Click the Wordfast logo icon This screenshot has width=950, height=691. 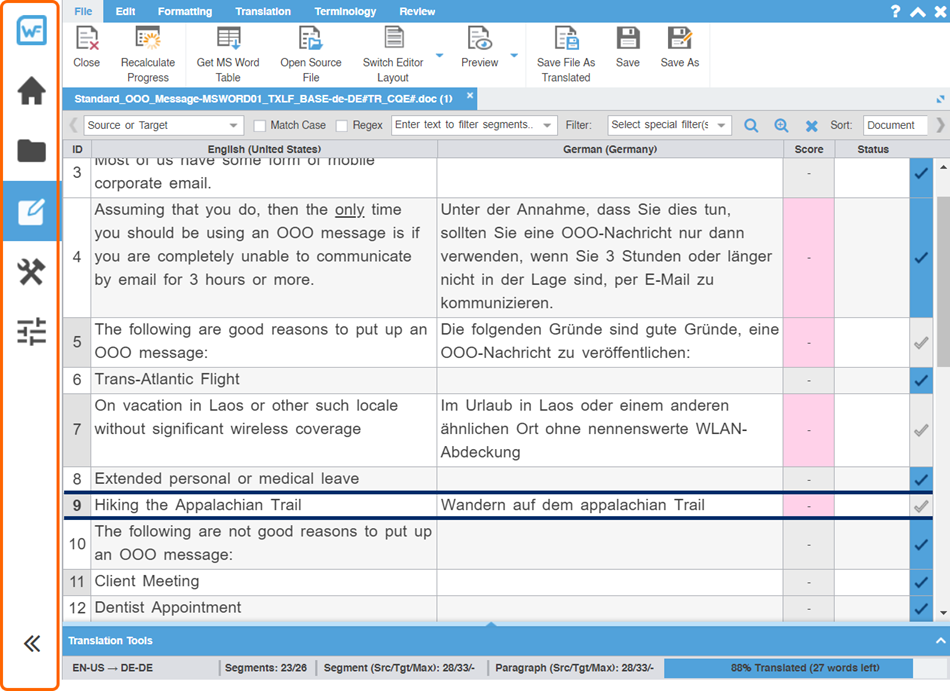[x=31, y=30]
